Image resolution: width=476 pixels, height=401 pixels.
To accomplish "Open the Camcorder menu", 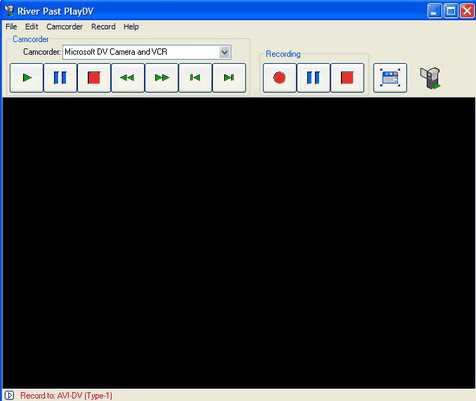I will click(64, 27).
